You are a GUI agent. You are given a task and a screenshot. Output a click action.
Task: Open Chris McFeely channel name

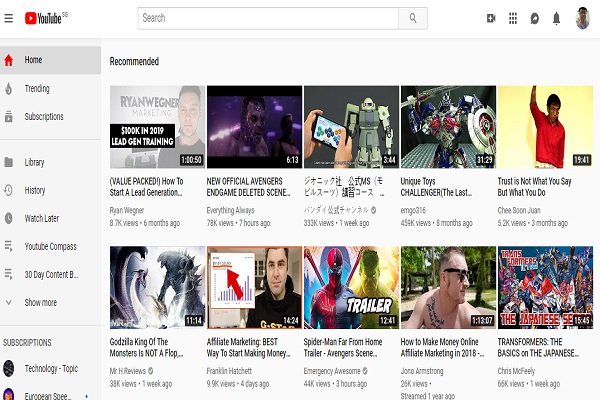tap(516, 371)
